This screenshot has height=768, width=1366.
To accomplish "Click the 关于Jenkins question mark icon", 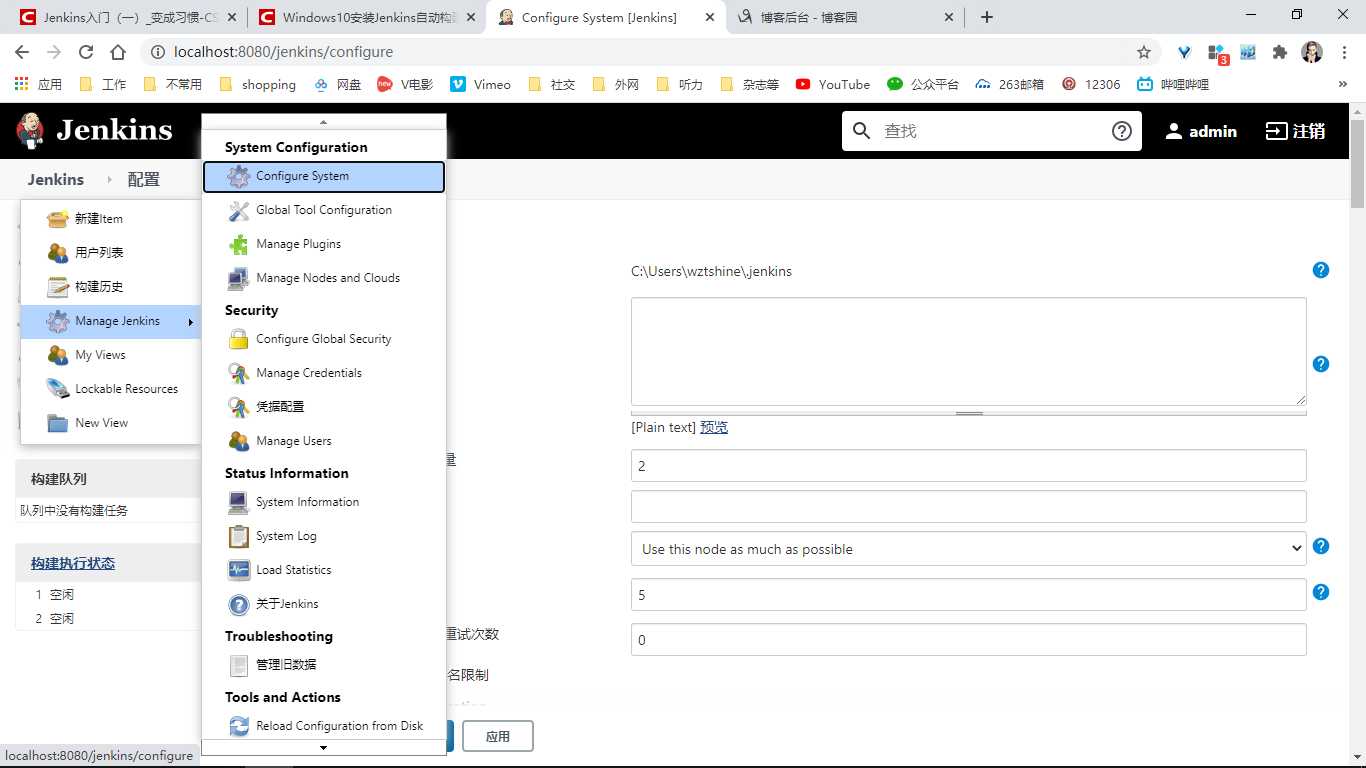I will coord(239,605).
